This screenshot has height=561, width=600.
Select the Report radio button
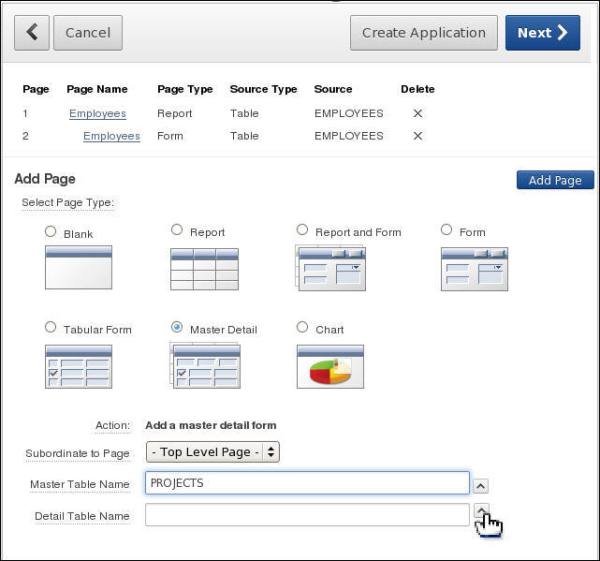[177, 230]
